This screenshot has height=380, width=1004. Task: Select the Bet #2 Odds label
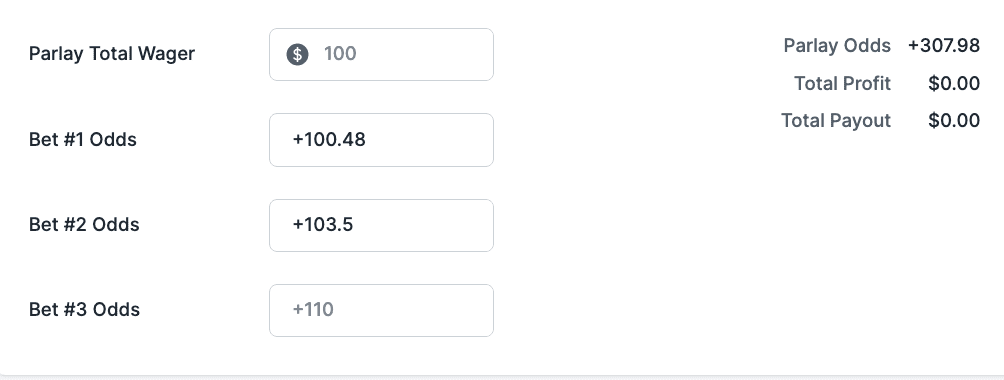pos(84,225)
